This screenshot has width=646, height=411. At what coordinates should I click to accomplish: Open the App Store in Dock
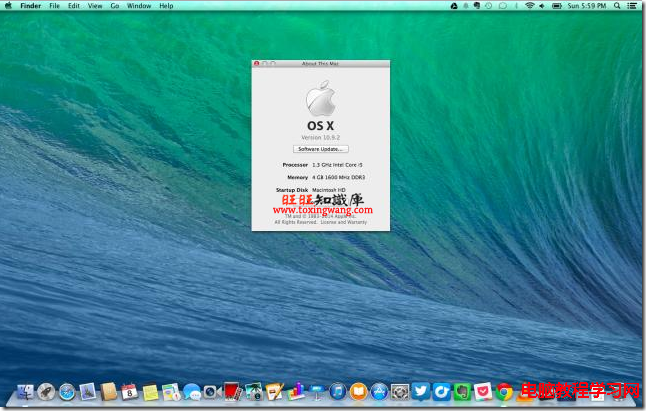(x=379, y=392)
